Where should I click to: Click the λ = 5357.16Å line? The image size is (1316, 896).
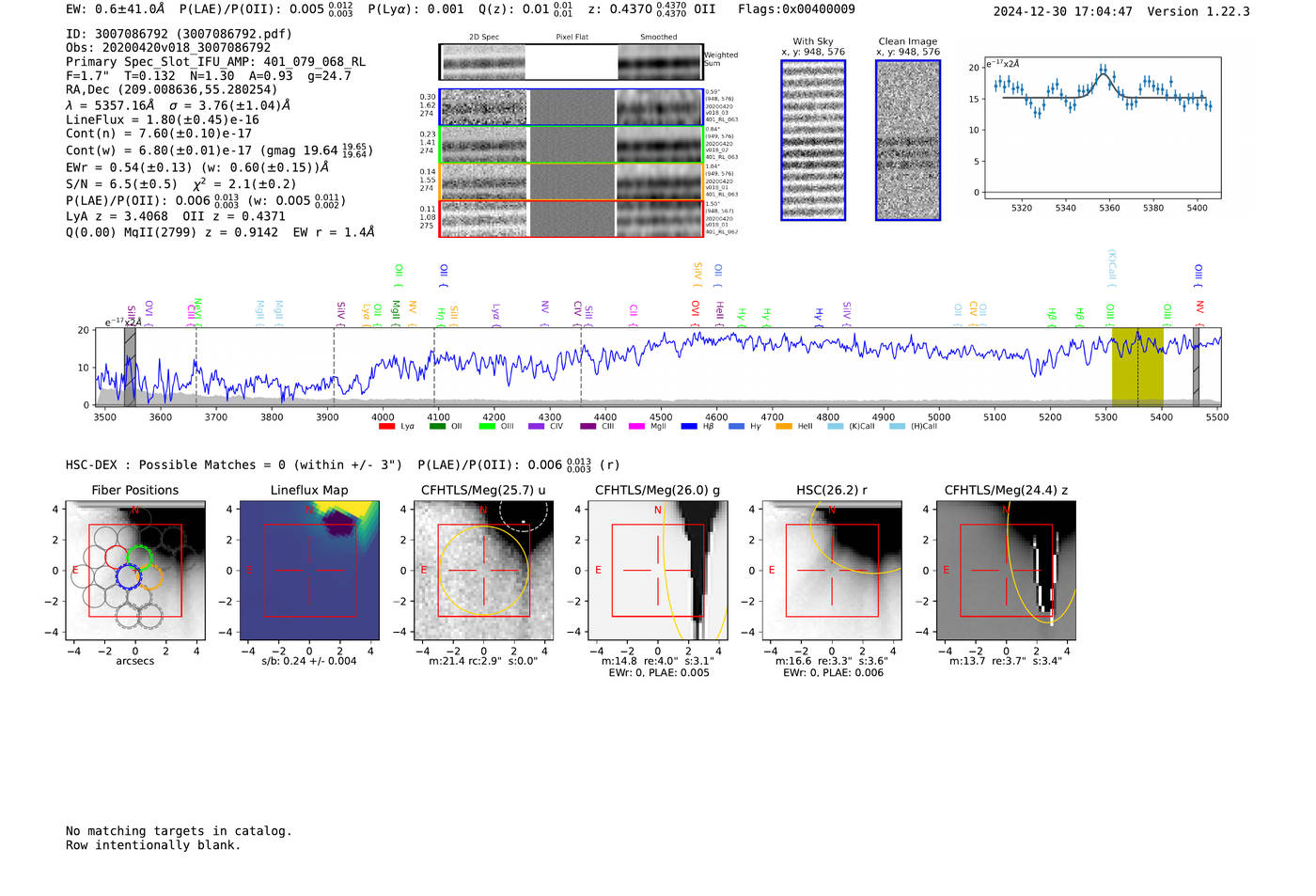pos(179,105)
